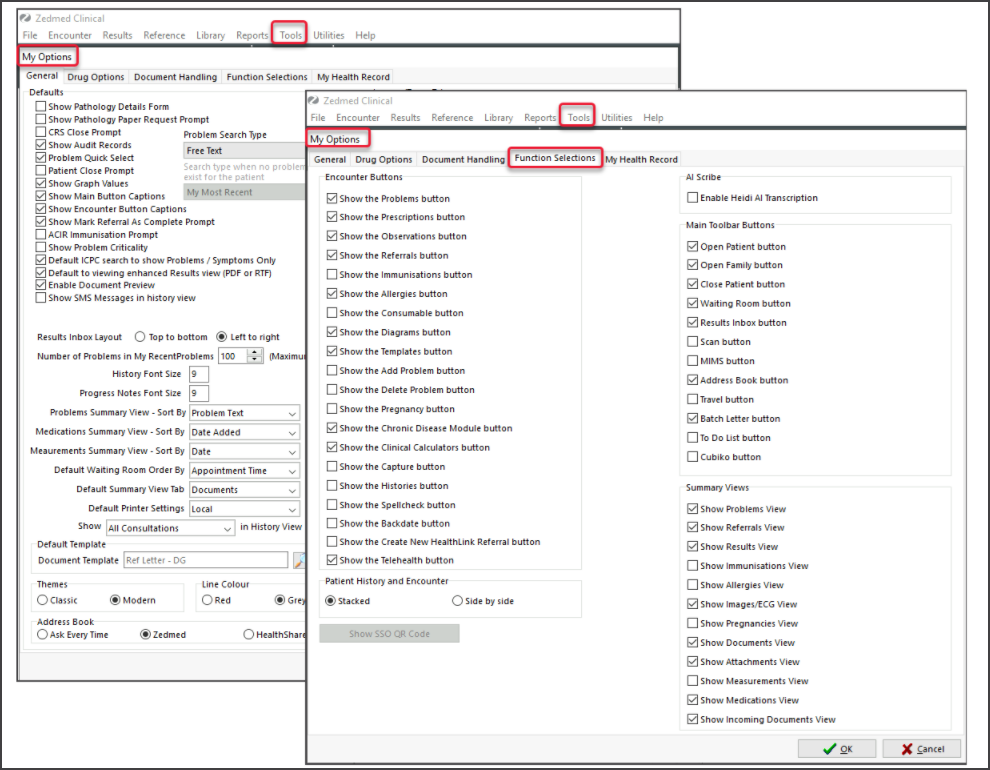Open Encounter menu in the front window
990x770 pixels.
[358, 117]
